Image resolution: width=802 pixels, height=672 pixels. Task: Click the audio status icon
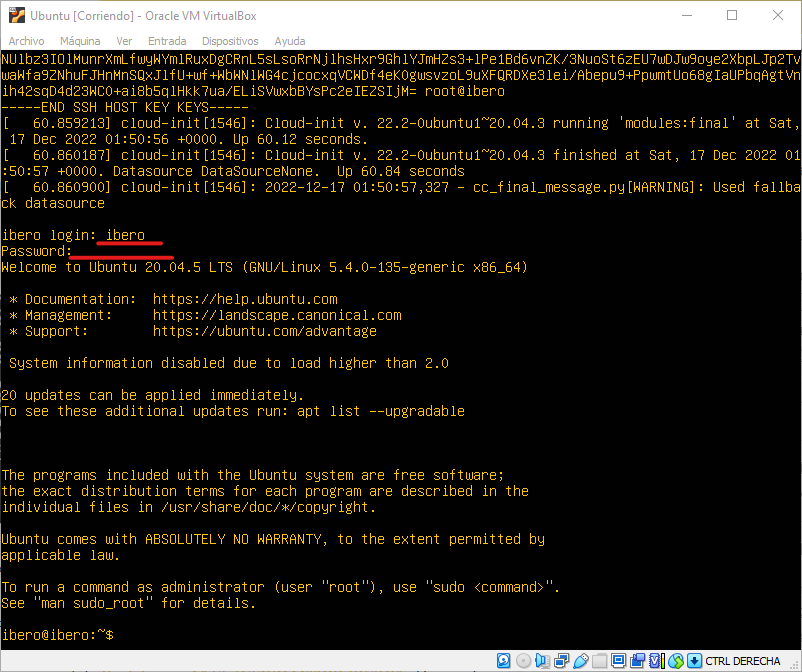tap(542, 661)
